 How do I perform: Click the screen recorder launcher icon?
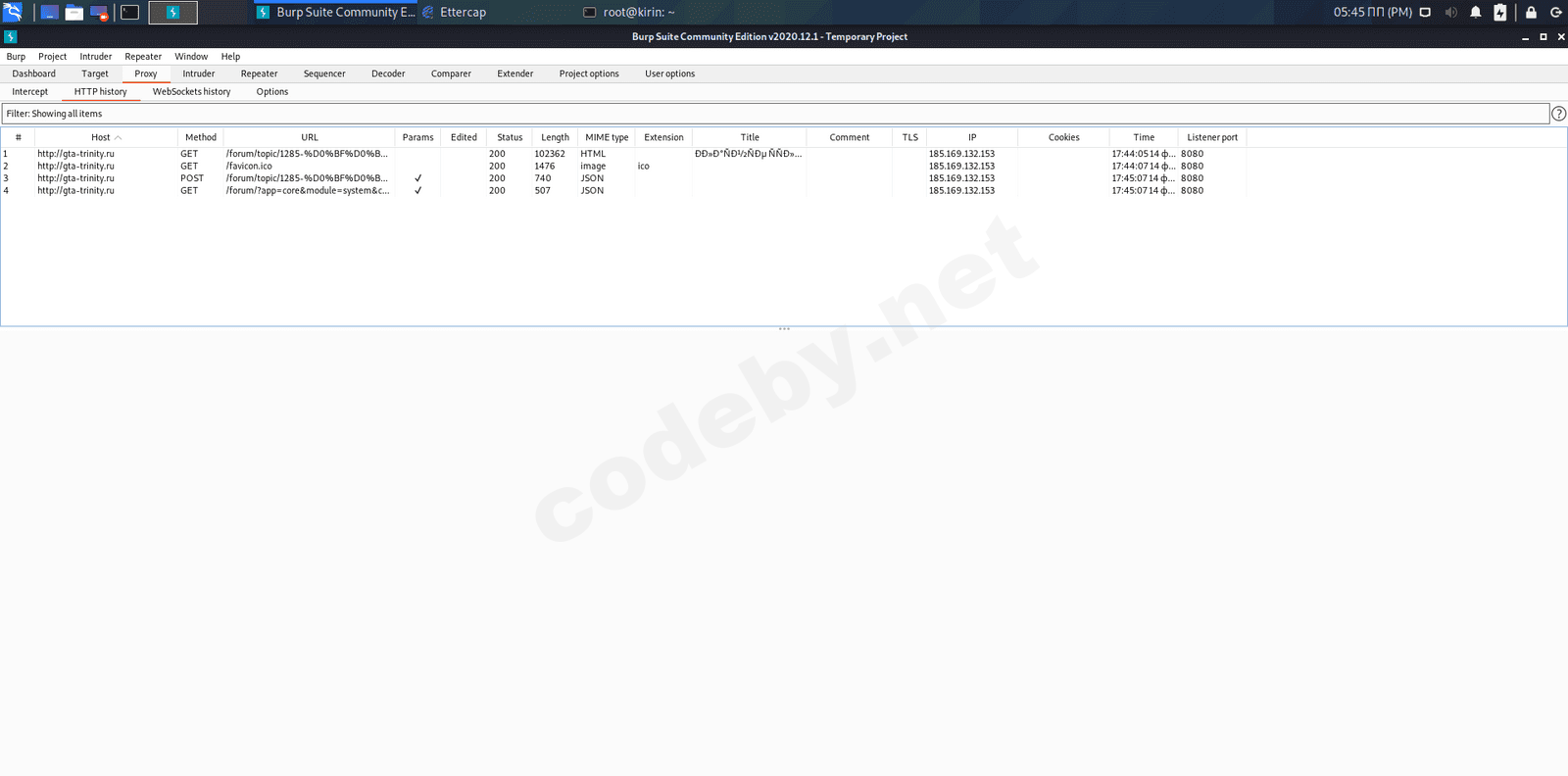tap(99, 13)
